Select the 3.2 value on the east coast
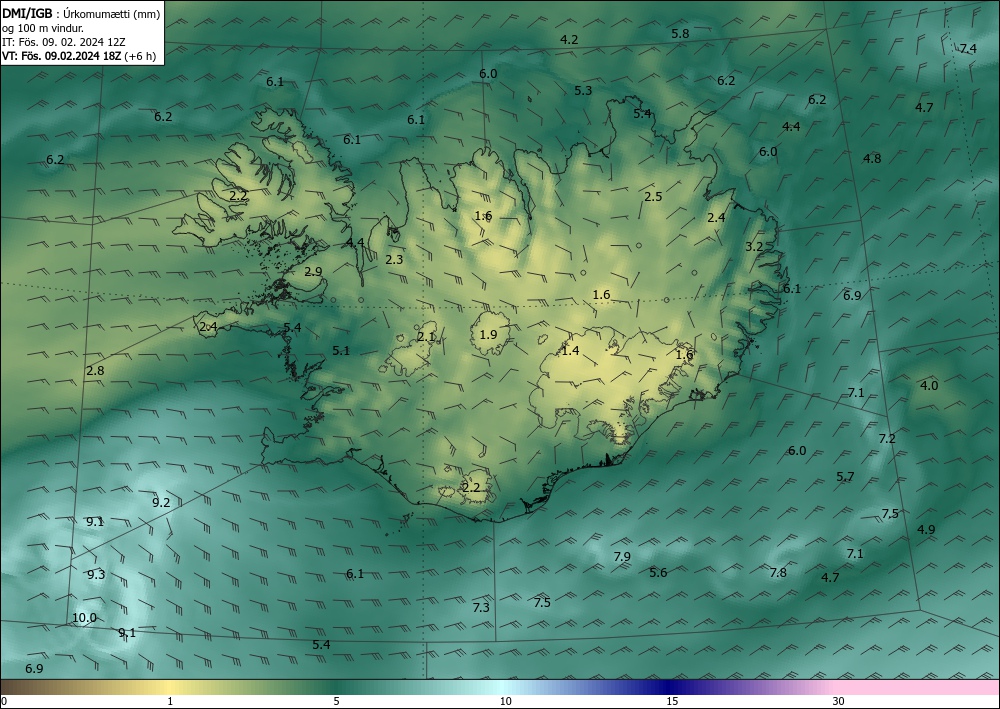Image resolution: width=1000 pixels, height=709 pixels. coord(754,247)
